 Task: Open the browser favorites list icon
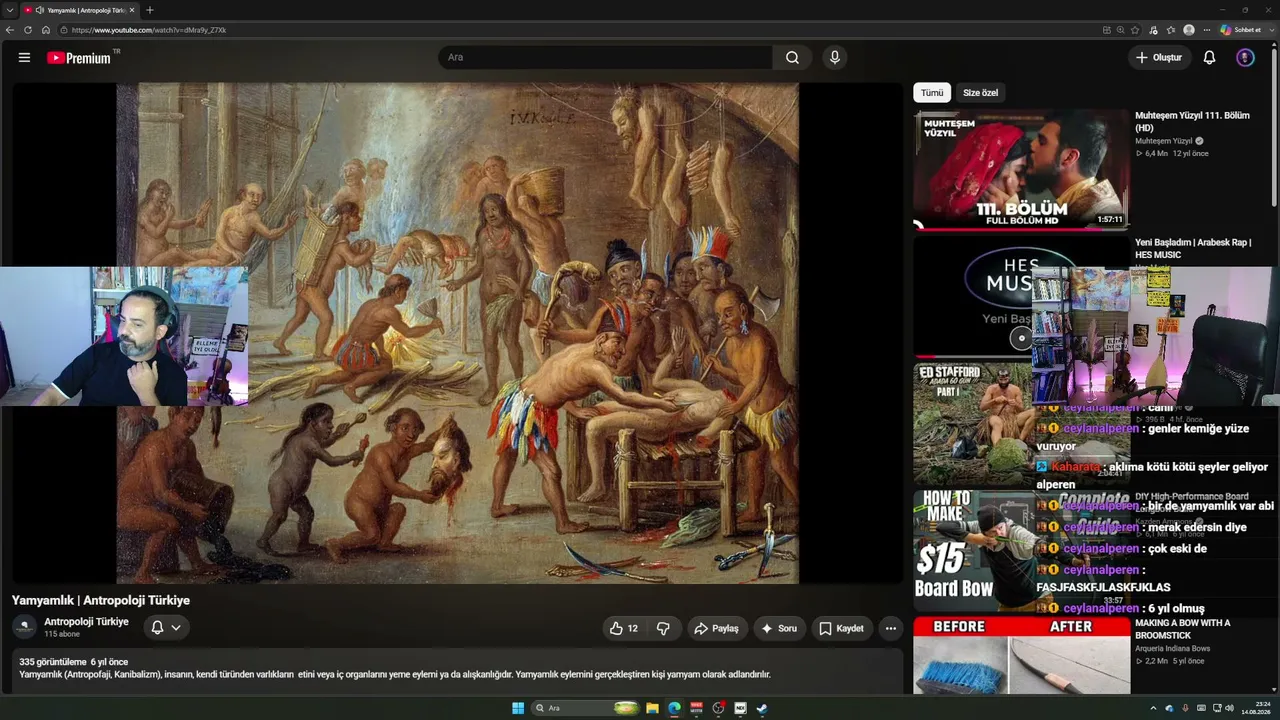click(1171, 30)
